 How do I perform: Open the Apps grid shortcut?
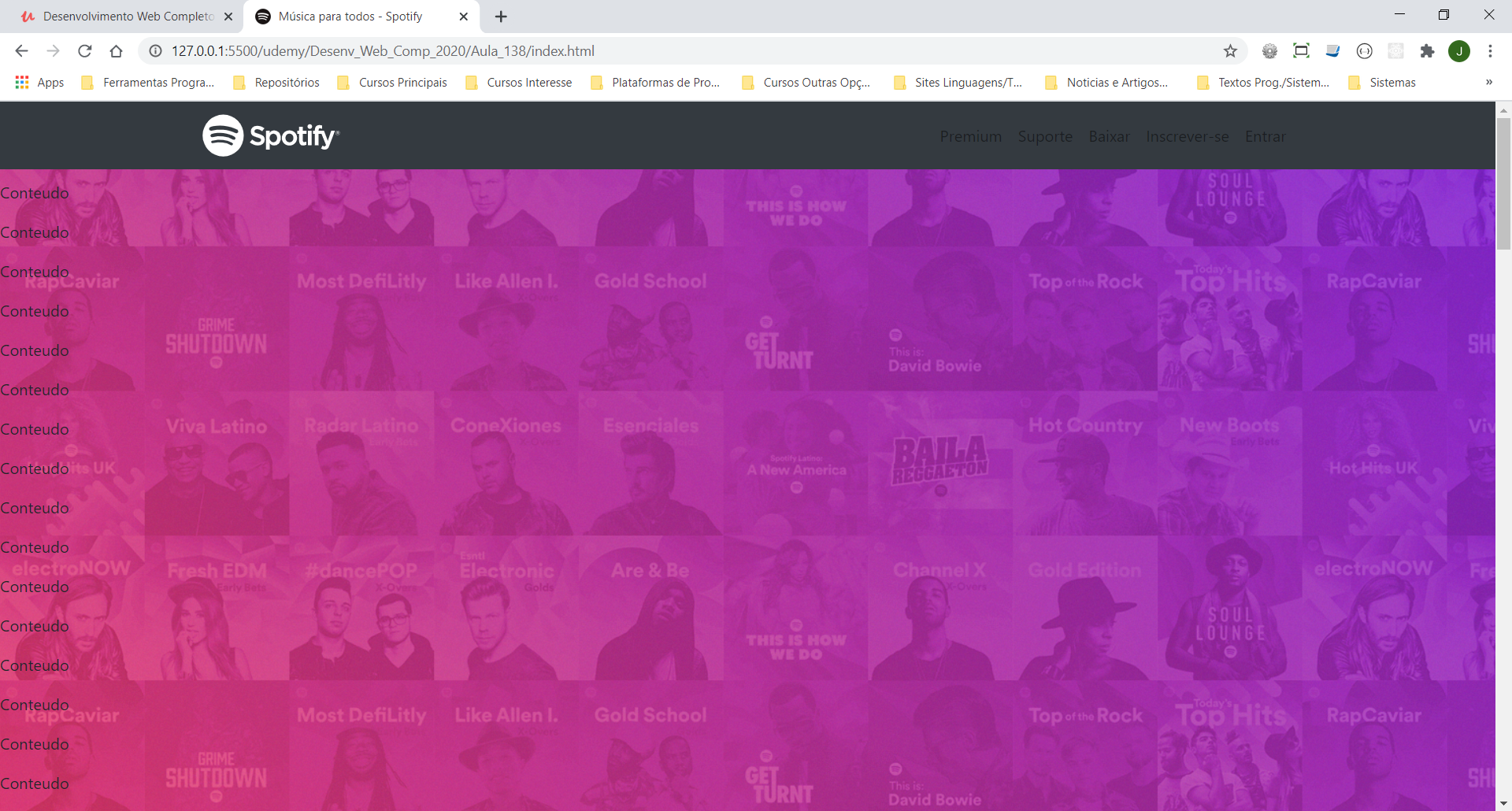[39, 83]
